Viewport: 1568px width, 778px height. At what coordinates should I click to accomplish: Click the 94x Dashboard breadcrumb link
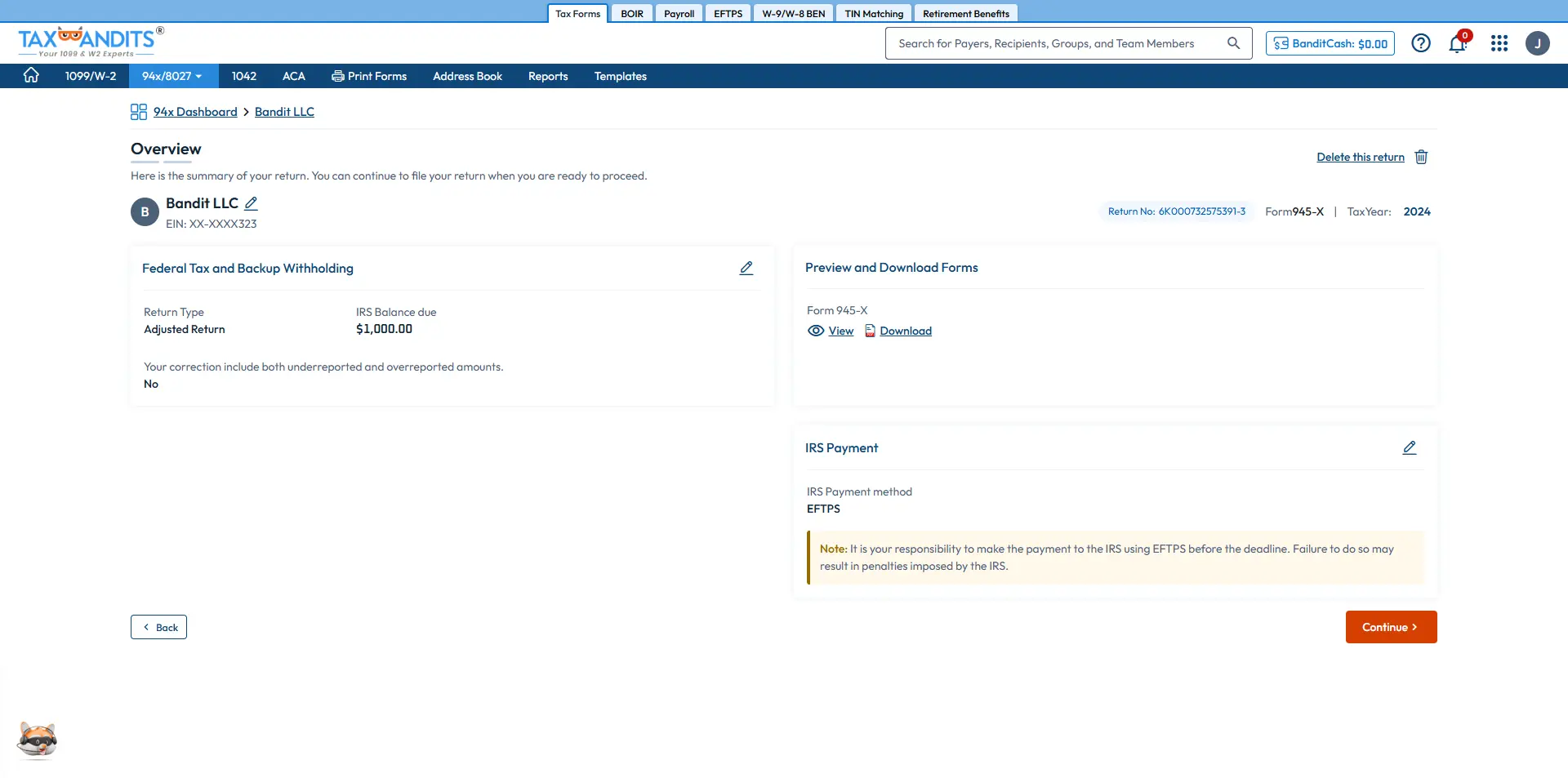coord(195,112)
